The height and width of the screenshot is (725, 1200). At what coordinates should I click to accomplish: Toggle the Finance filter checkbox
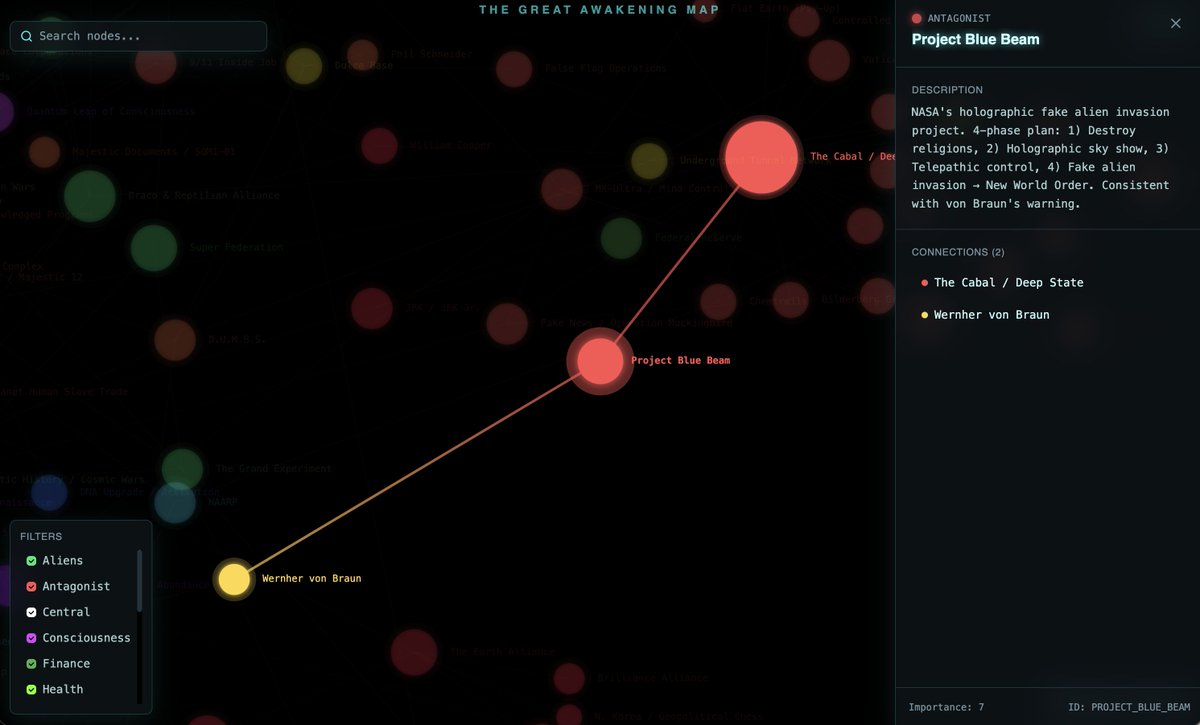[31, 664]
